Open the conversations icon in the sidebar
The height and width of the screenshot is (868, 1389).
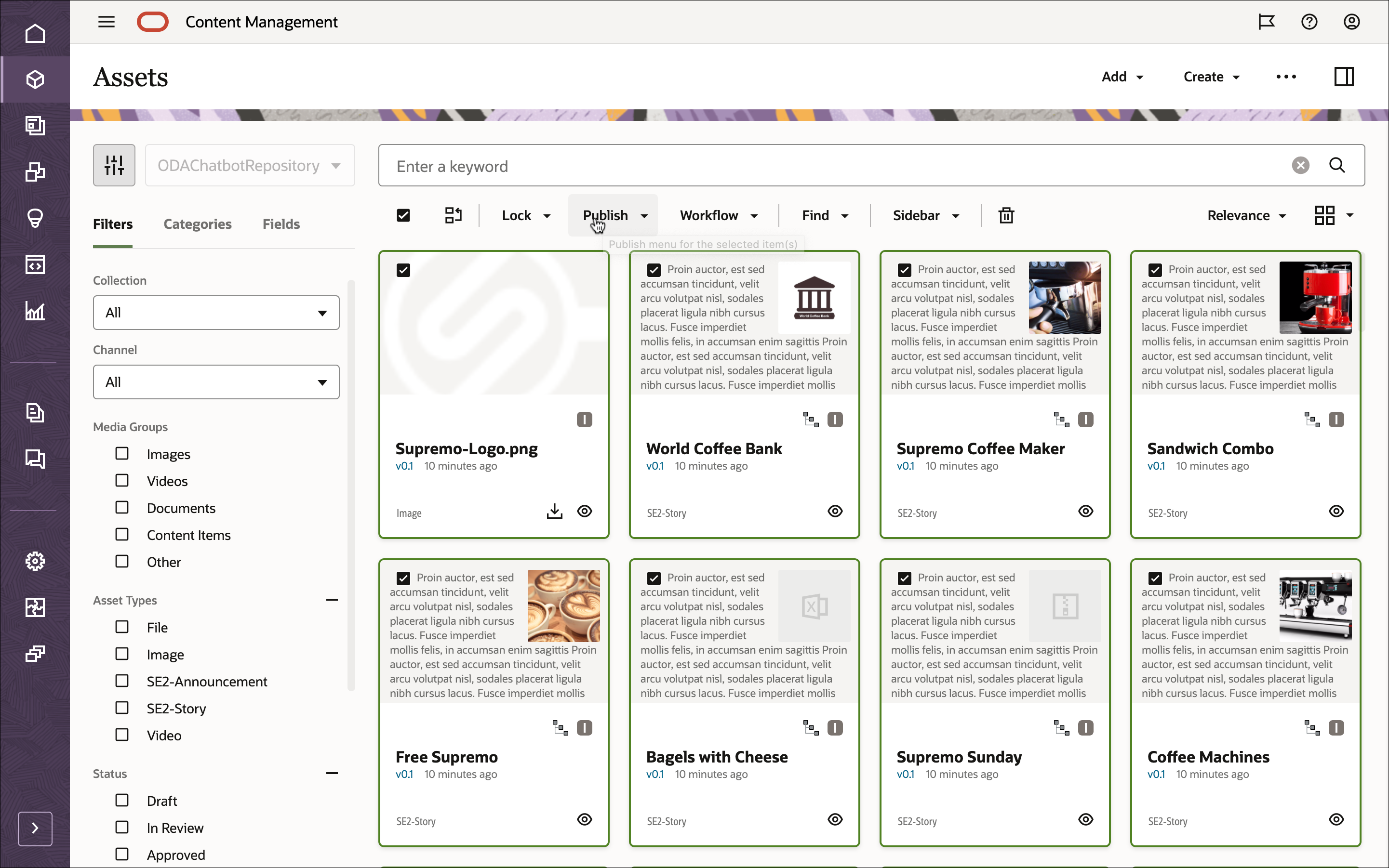point(35,459)
